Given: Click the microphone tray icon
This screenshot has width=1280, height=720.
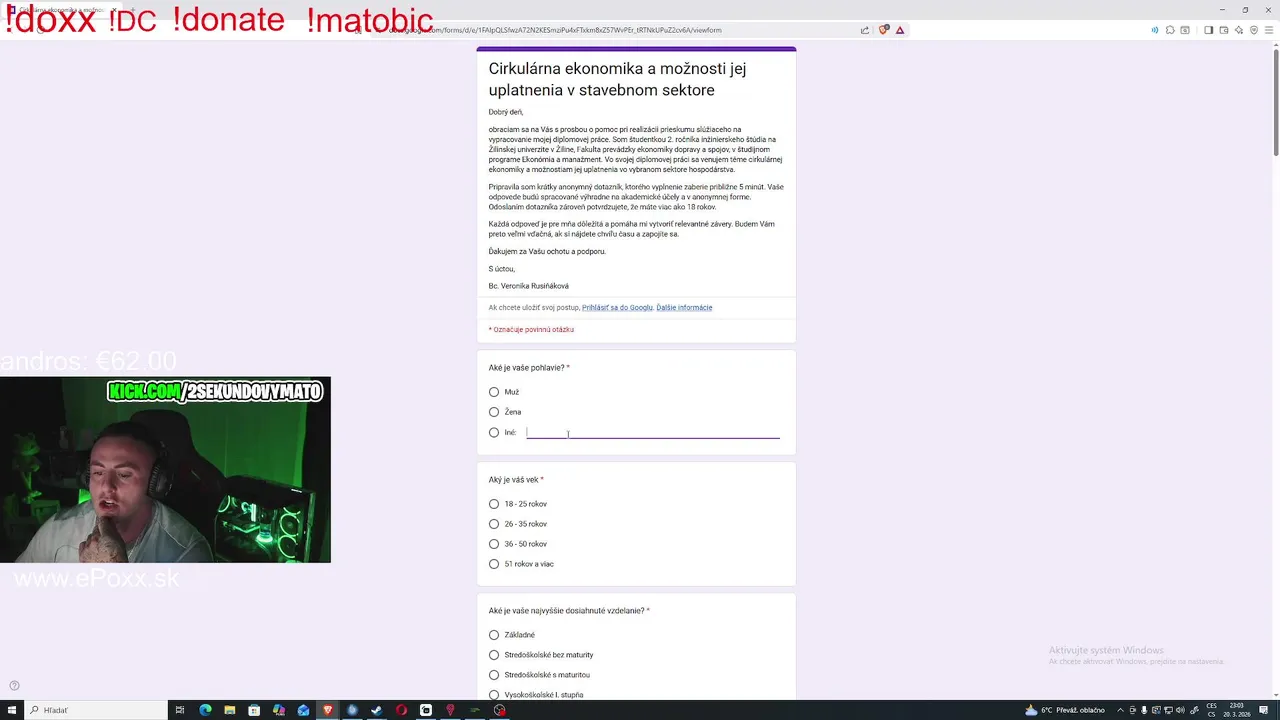Looking at the screenshot, I should pyautogui.click(x=1144, y=710).
